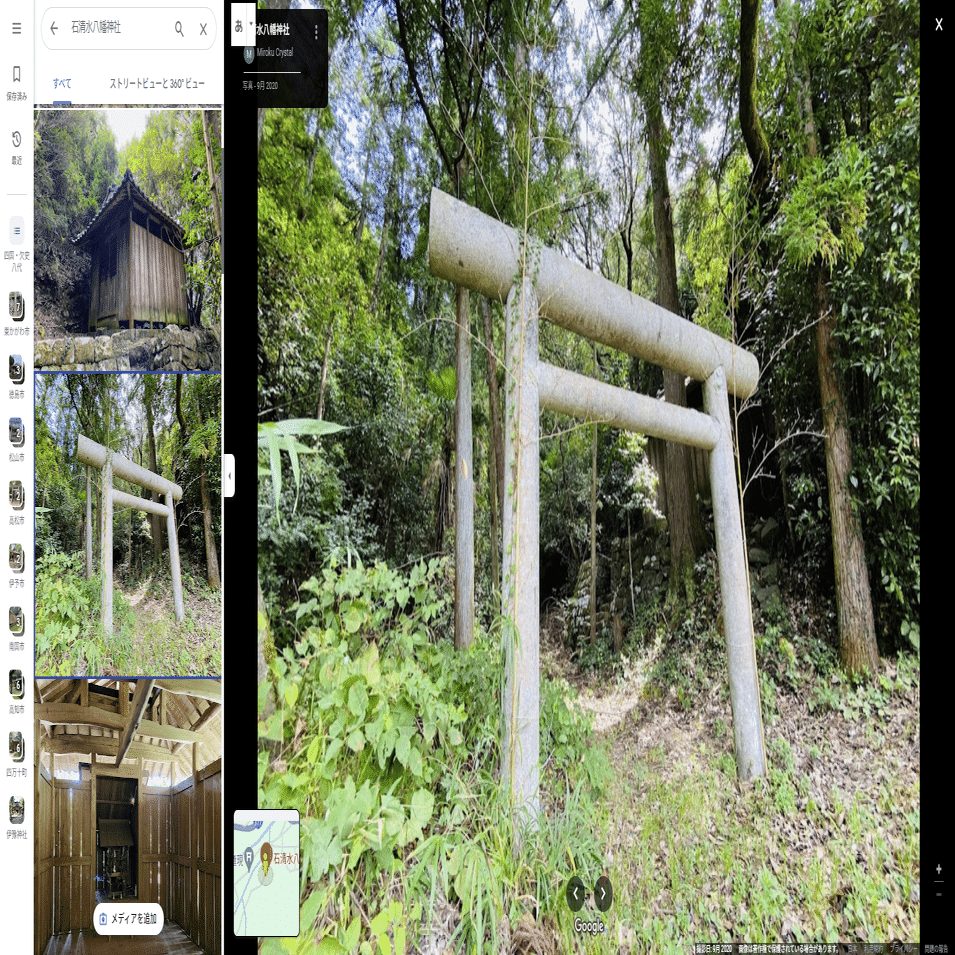955x955 pixels.
Task: Open the mini map preview
Action: (267, 873)
